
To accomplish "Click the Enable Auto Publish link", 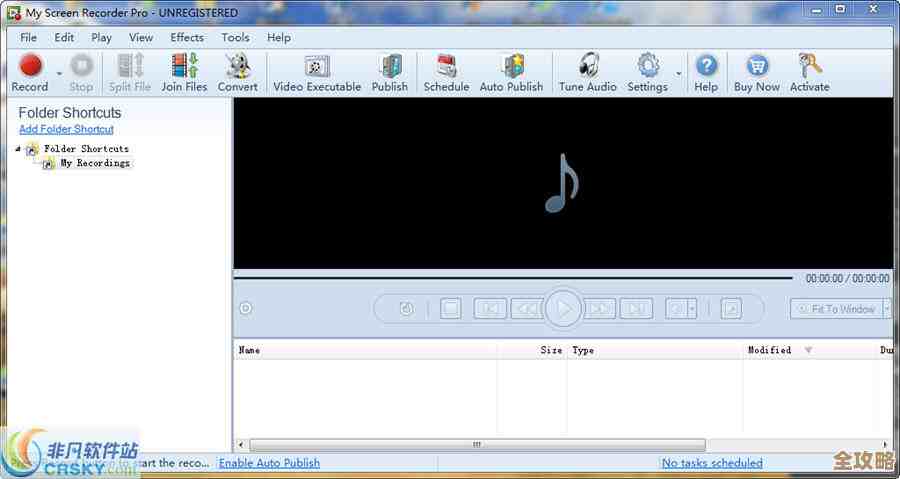I will (x=269, y=463).
